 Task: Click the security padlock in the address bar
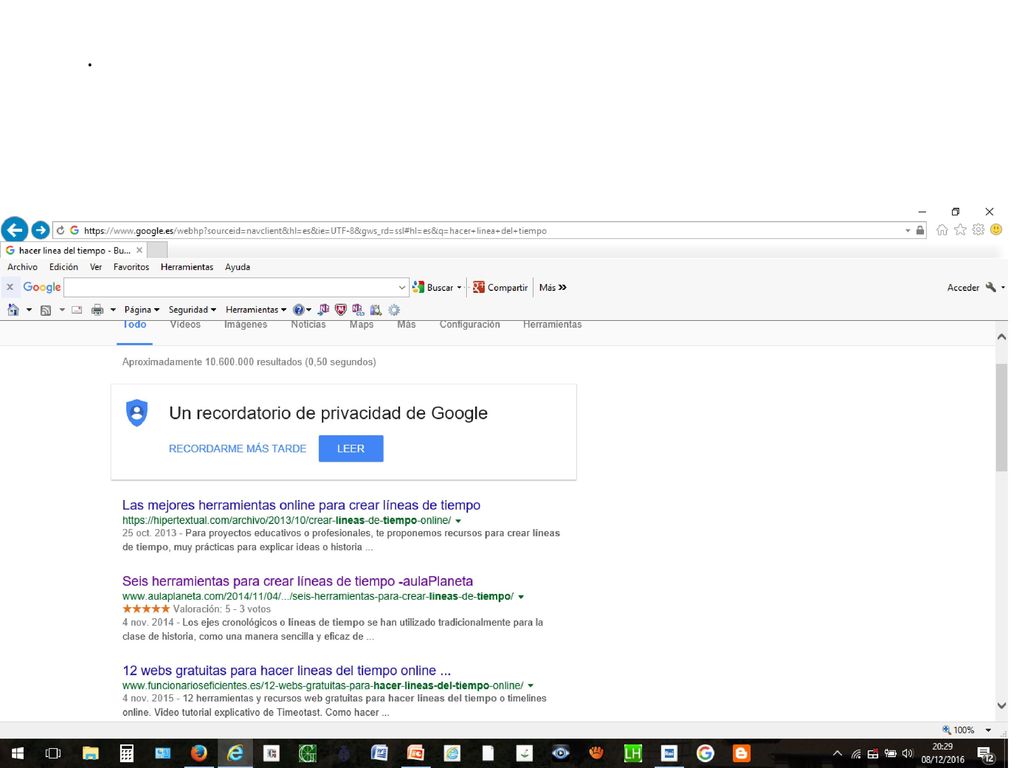tap(920, 231)
